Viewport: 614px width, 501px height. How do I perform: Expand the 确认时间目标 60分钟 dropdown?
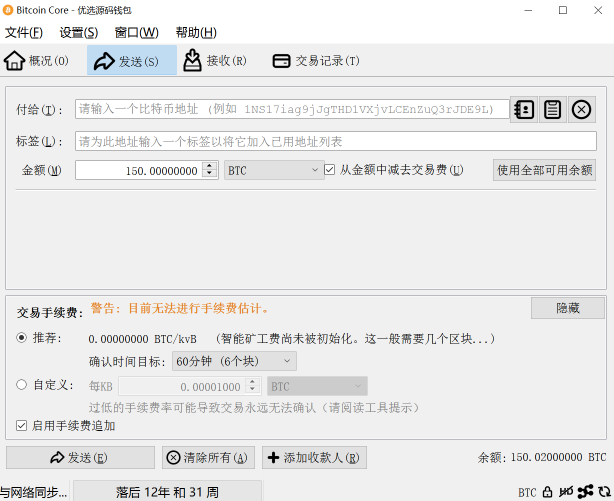pyautogui.click(x=233, y=361)
